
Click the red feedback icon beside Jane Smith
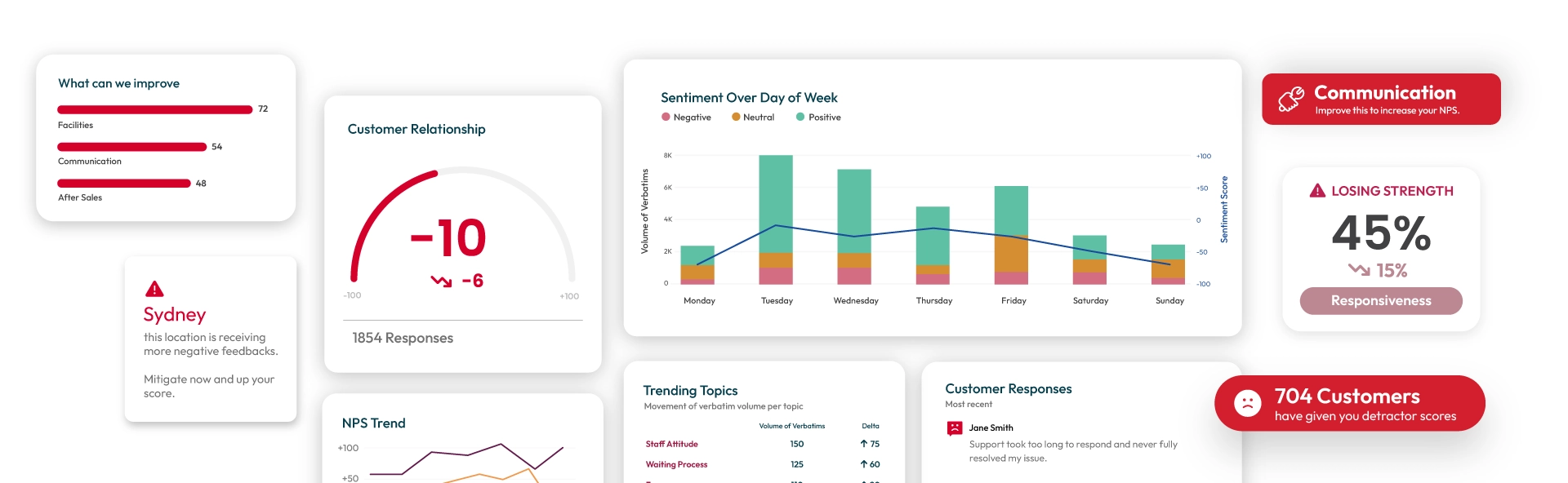click(955, 428)
